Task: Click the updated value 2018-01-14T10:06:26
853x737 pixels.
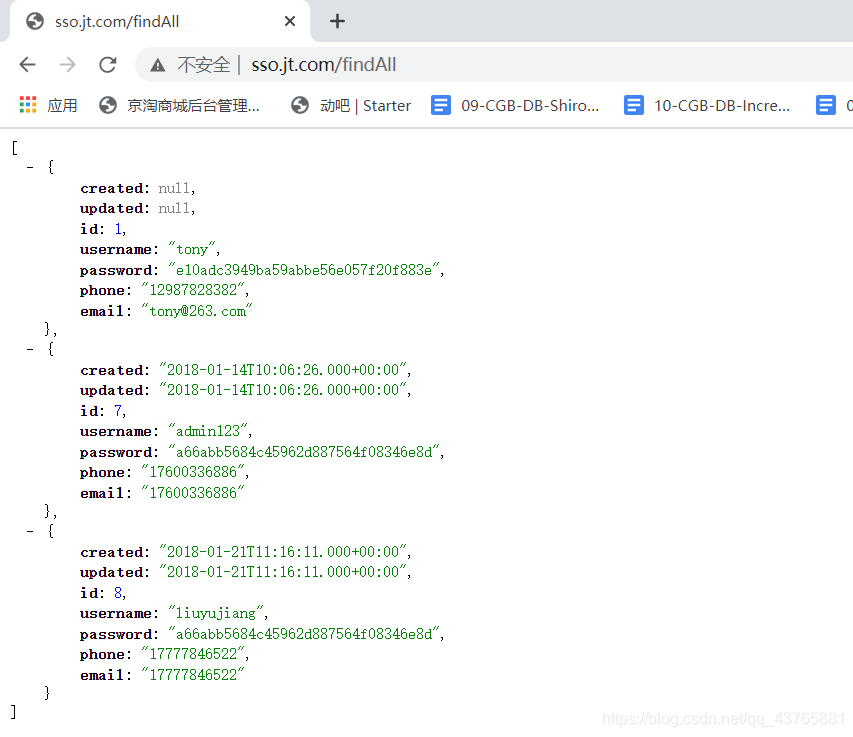Action: tap(283, 390)
